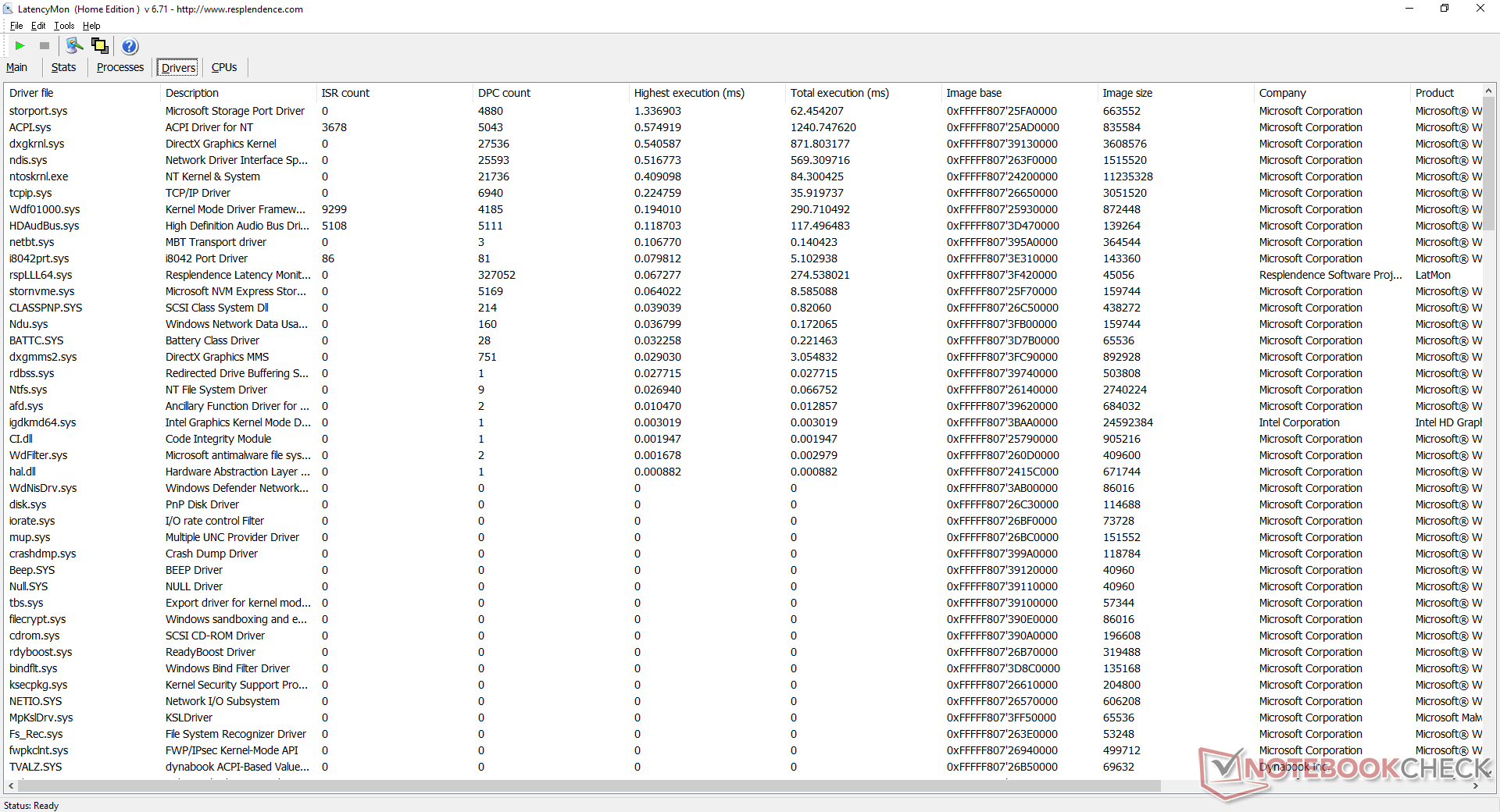Select the WdFilter.sys driver row

pyautogui.click(x=744, y=455)
